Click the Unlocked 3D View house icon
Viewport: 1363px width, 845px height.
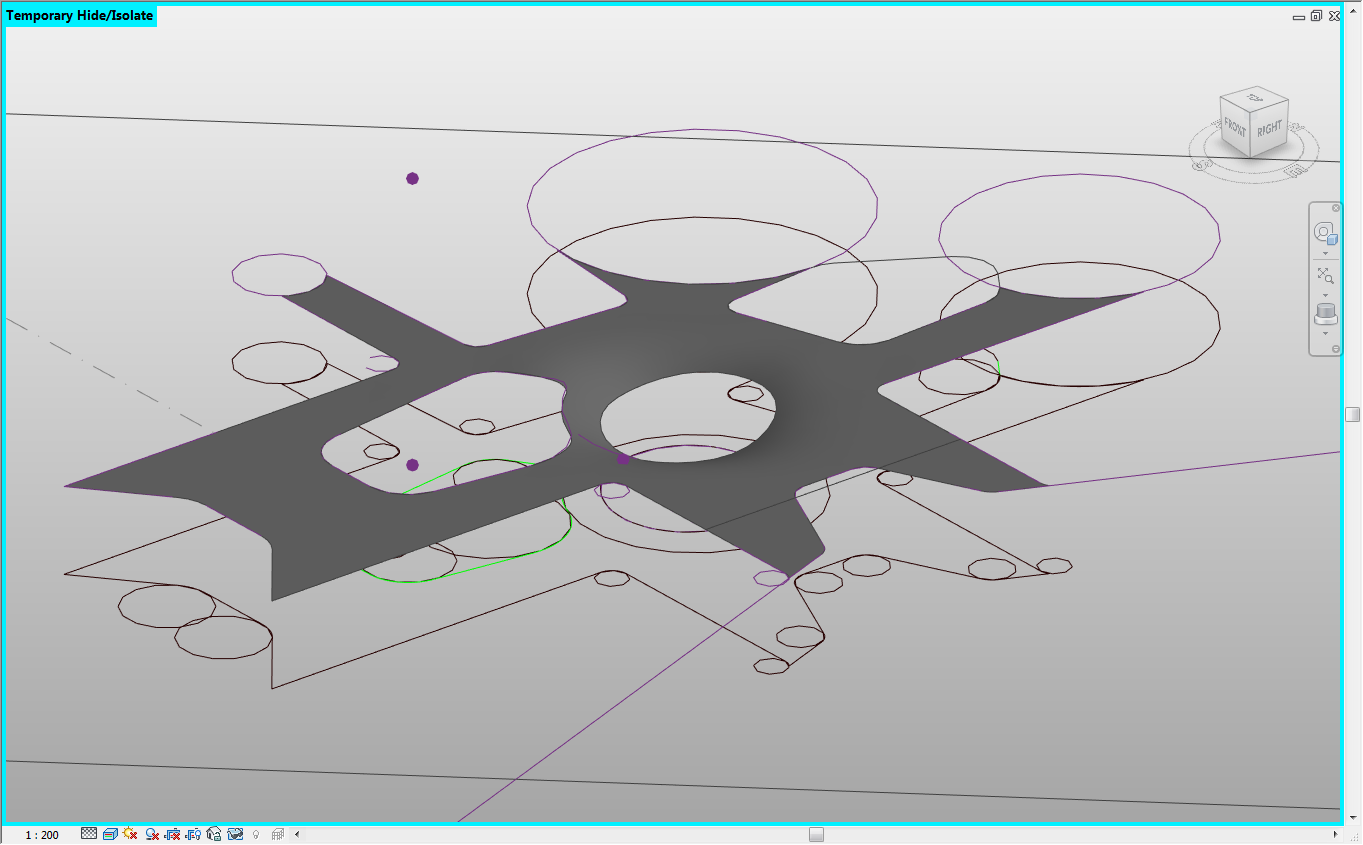(x=213, y=834)
